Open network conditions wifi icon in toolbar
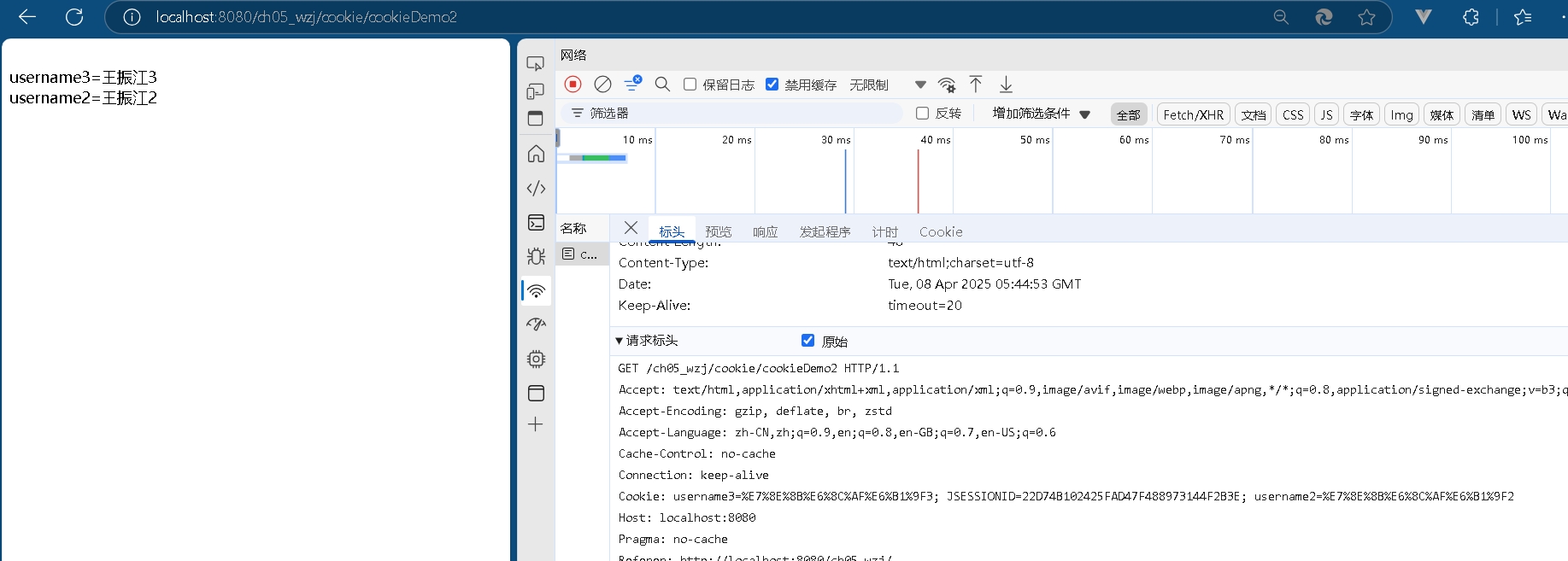 coord(947,84)
